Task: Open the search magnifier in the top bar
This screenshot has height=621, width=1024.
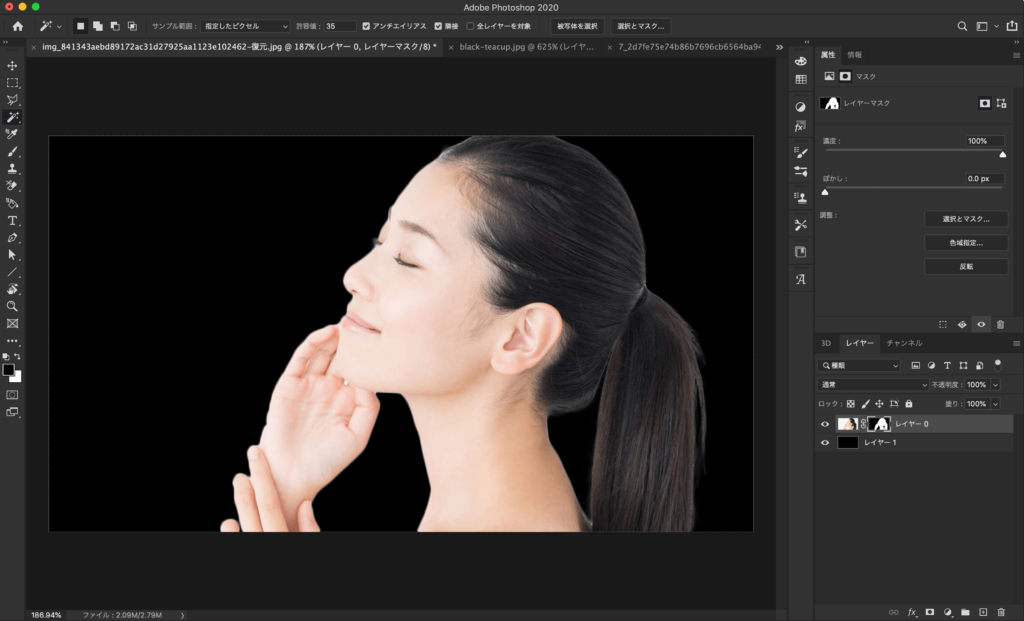Action: click(962, 26)
